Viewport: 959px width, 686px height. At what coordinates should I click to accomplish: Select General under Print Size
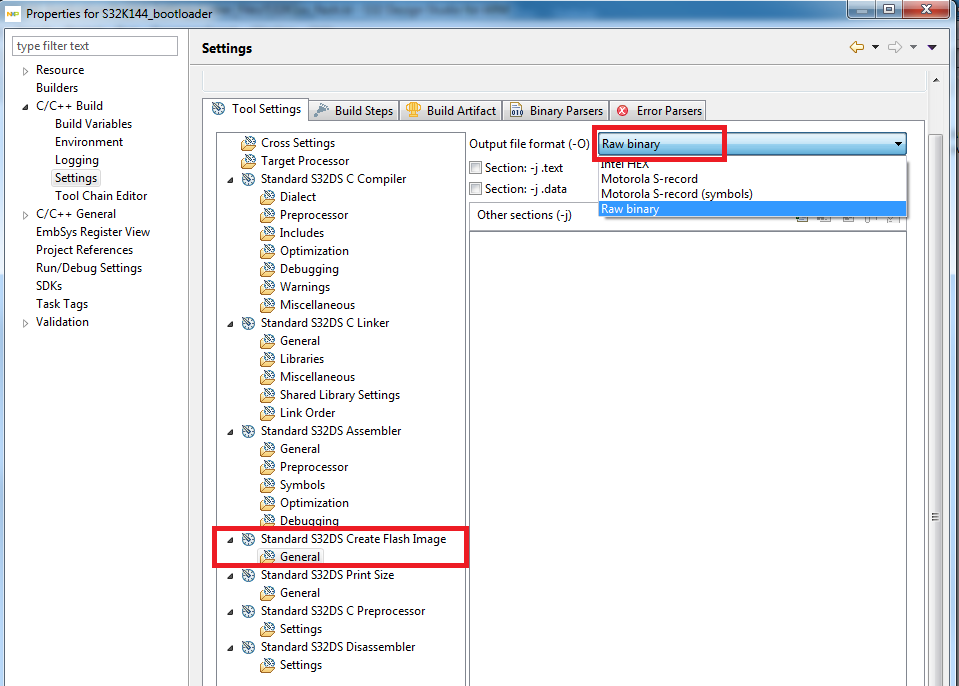click(x=300, y=593)
